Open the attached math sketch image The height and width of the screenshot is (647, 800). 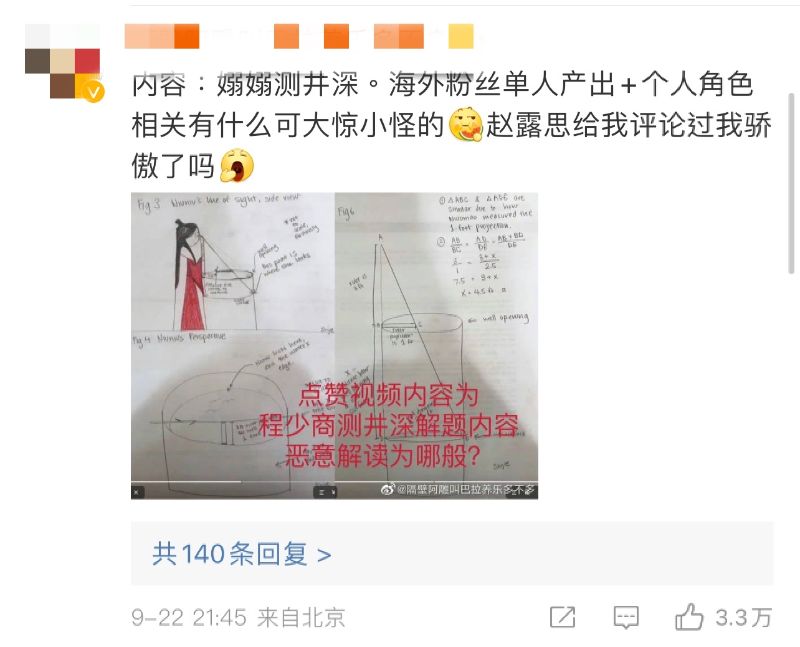tap(334, 345)
